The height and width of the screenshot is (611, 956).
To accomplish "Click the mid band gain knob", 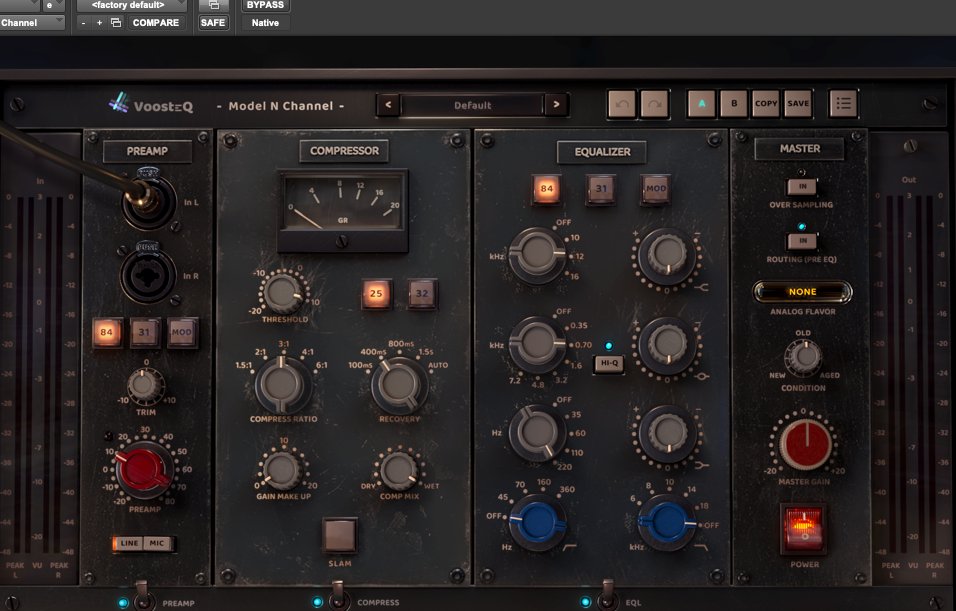I will click(x=668, y=344).
